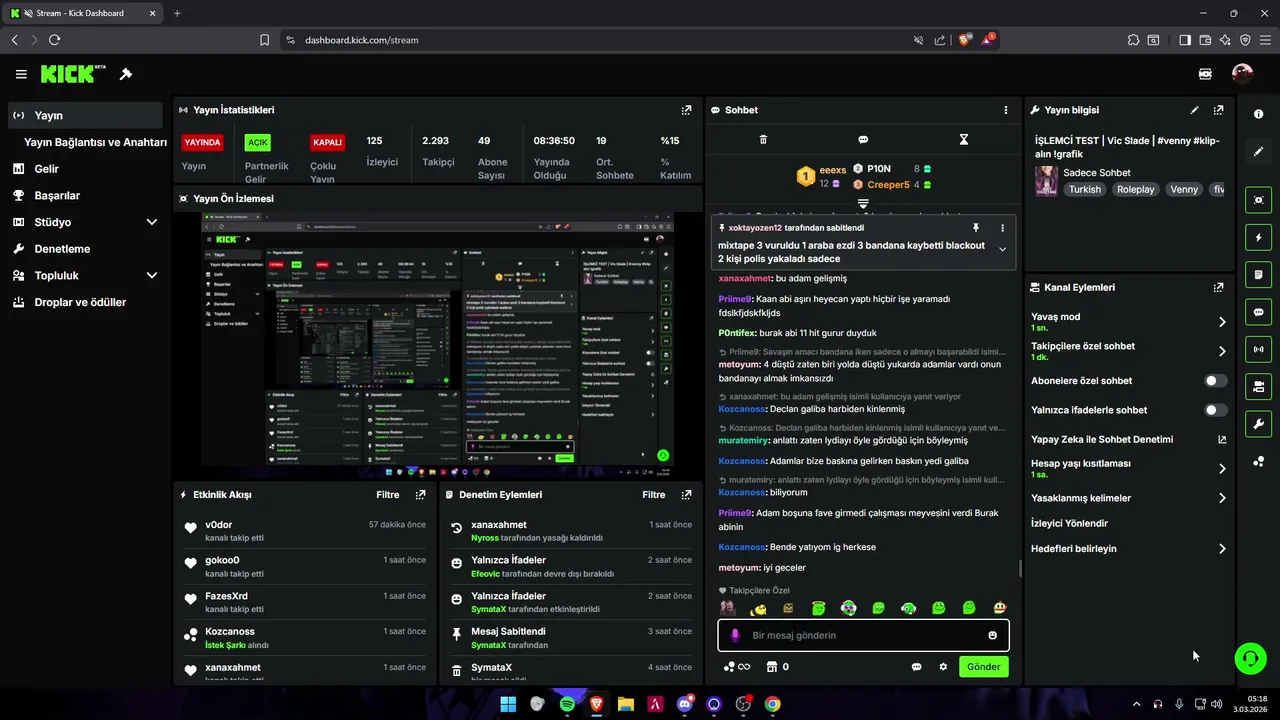Edit stream info with pencil icon in Yayın bilgisi
The image size is (1280, 720).
[x=1194, y=110]
